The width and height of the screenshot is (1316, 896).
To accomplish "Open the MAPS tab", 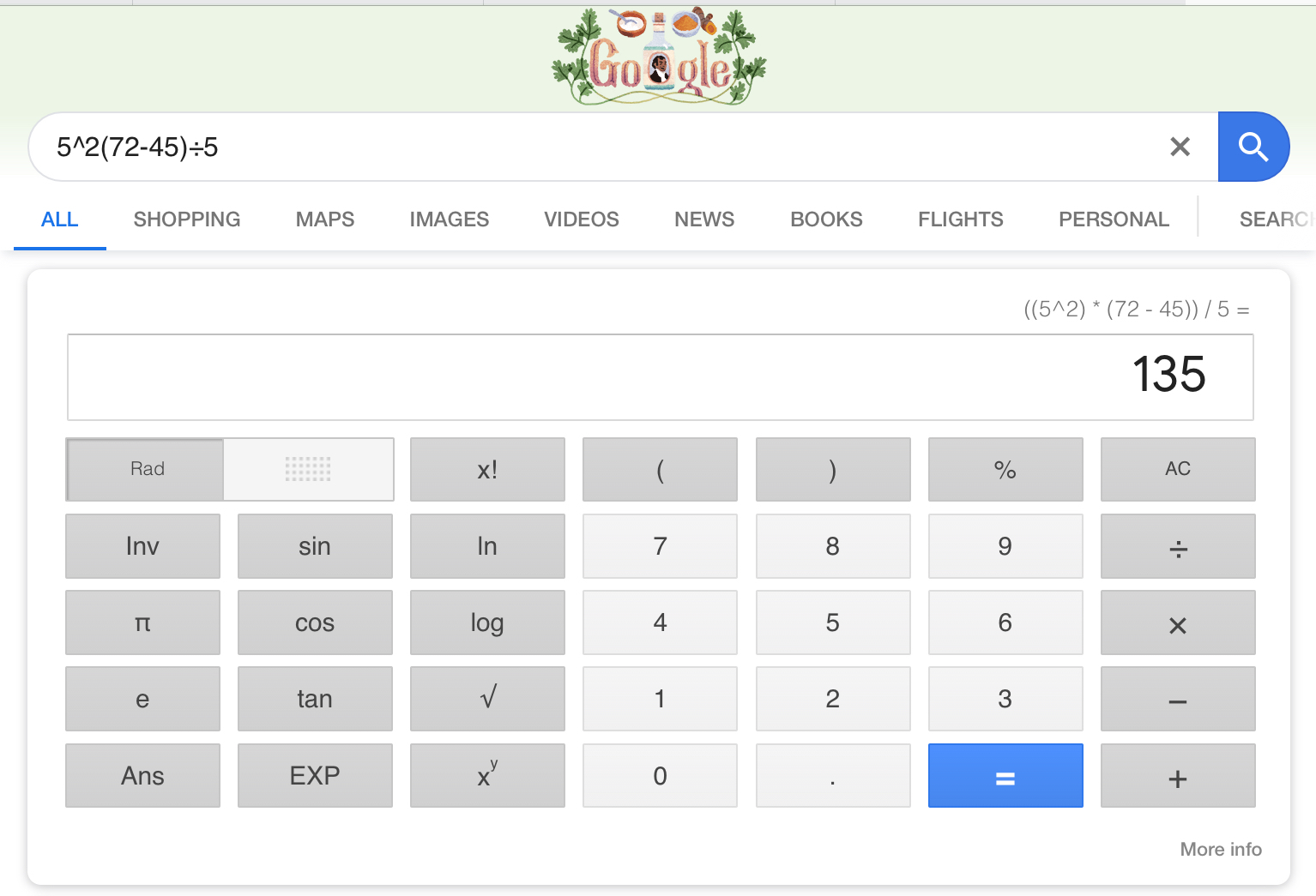I will click(x=325, y=219).
